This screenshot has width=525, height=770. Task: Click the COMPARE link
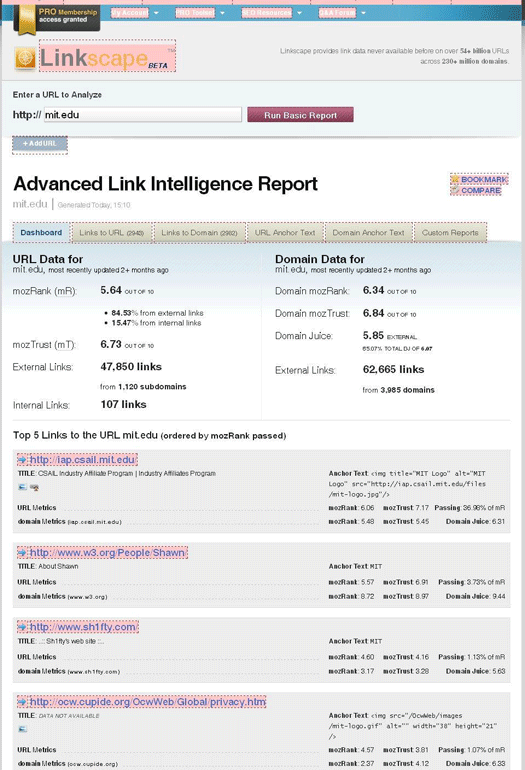(481, 191)
